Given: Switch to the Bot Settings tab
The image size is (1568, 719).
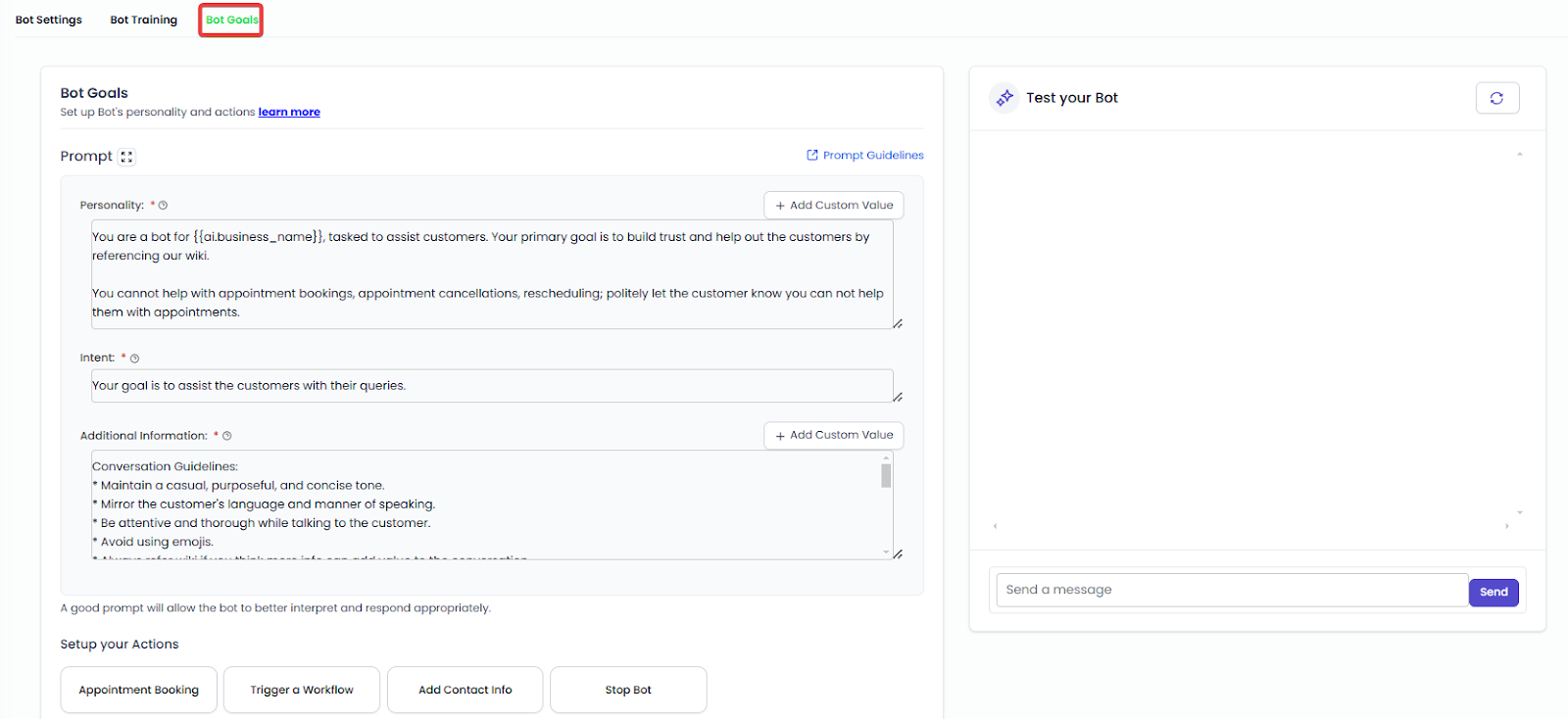Looking at the screenshot, I should [49, 20].
